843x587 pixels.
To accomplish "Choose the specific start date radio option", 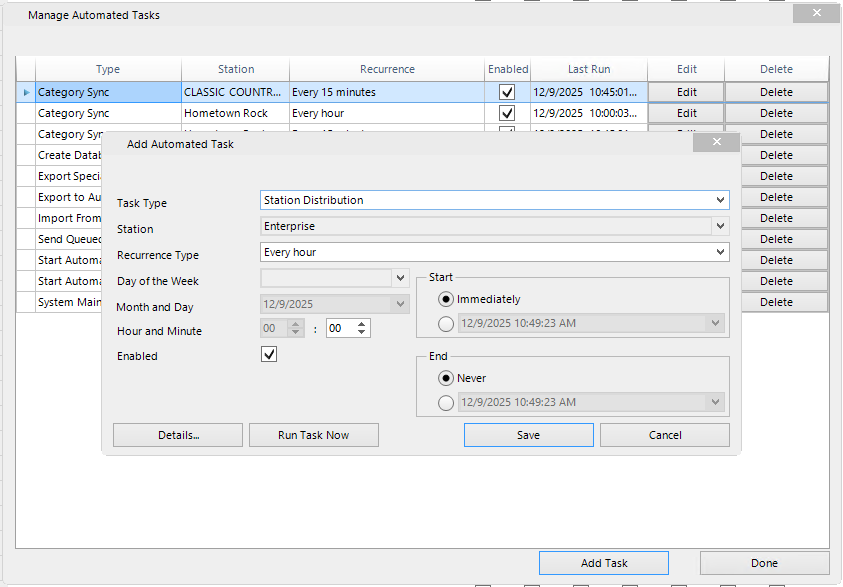I will coord(446,323).
